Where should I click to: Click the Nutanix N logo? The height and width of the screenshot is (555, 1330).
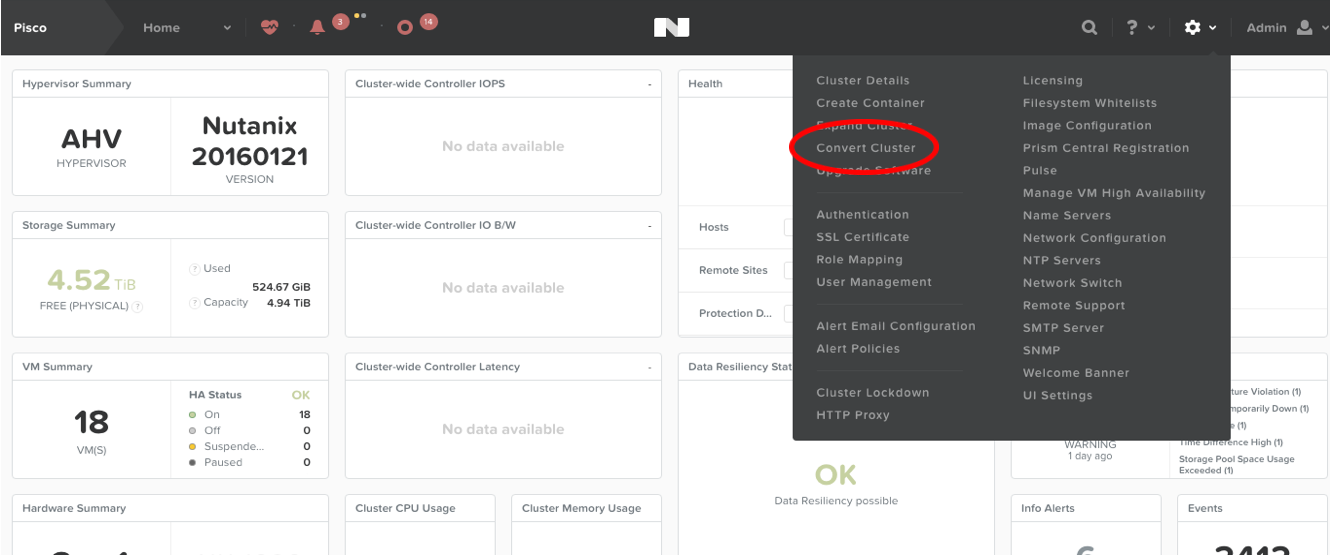[665, 28]
